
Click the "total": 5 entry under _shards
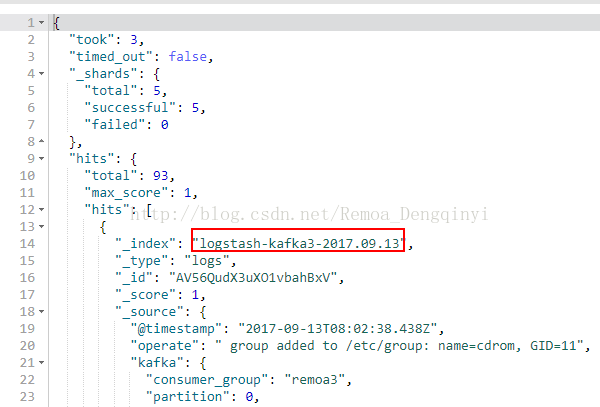tap(126, 91)
